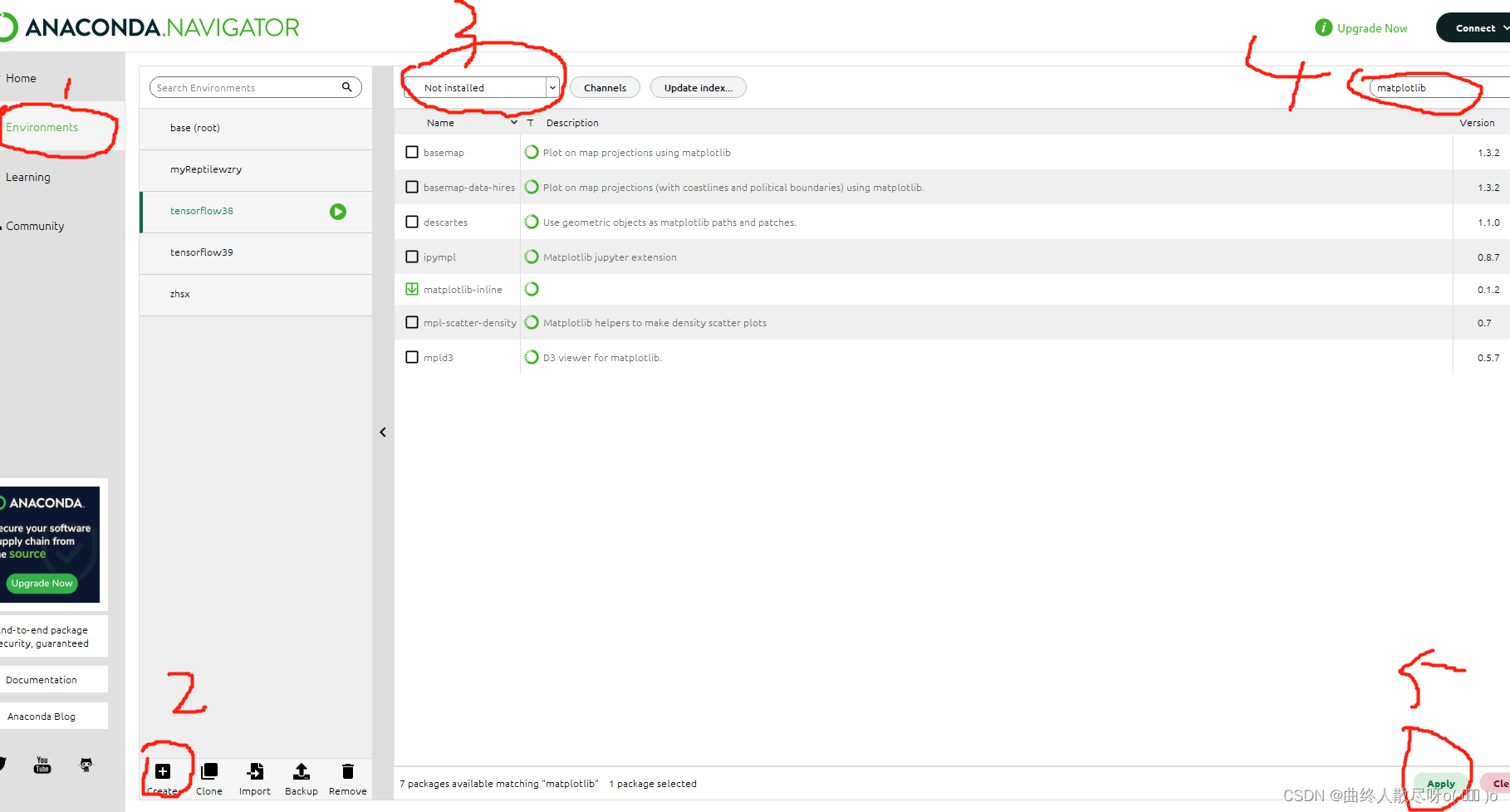Open the Community tab
This screenshot has width=1510, height=812.
point(35,226)
